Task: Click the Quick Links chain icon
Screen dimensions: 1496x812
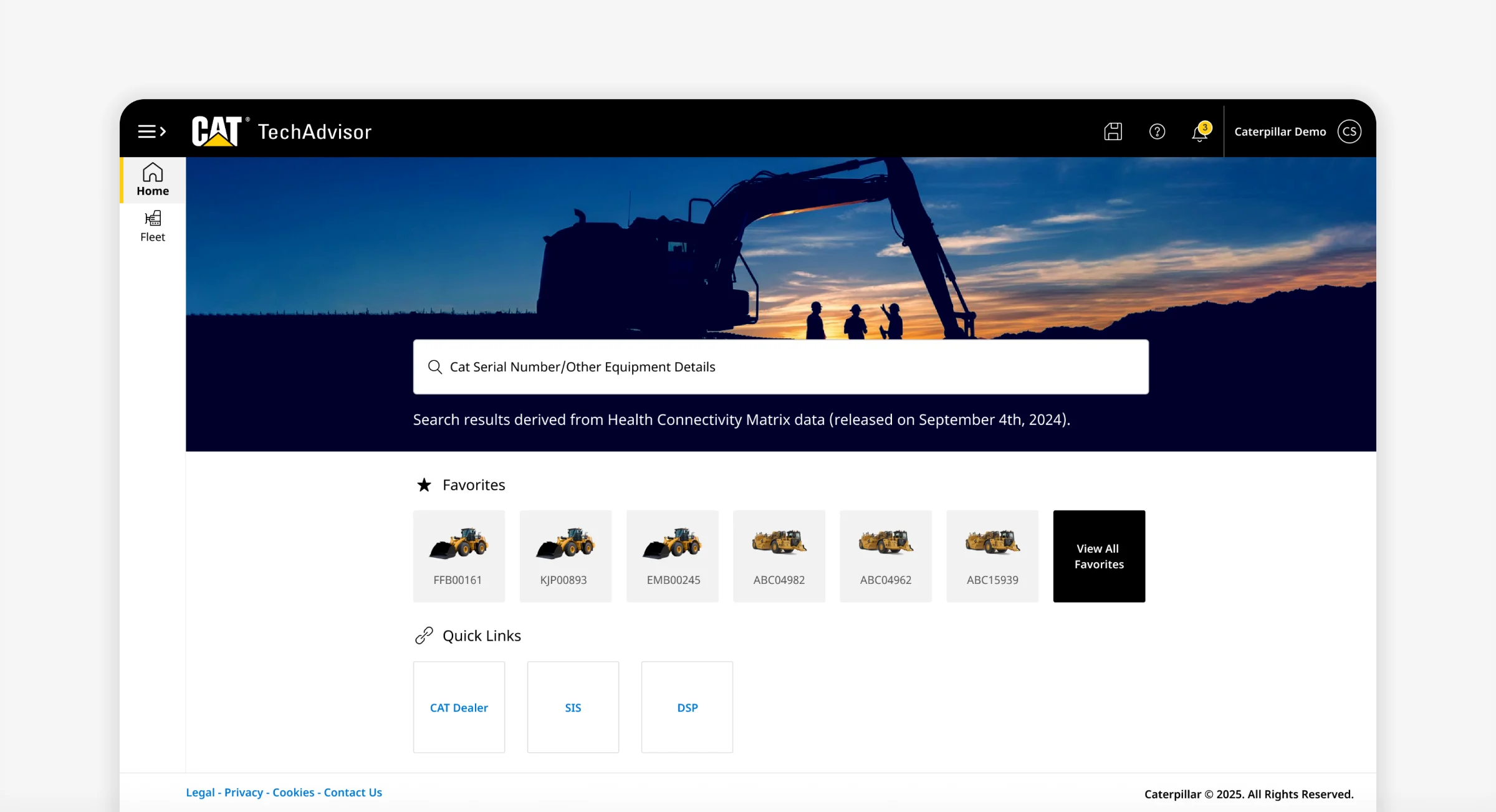Action: click(424, 636)
